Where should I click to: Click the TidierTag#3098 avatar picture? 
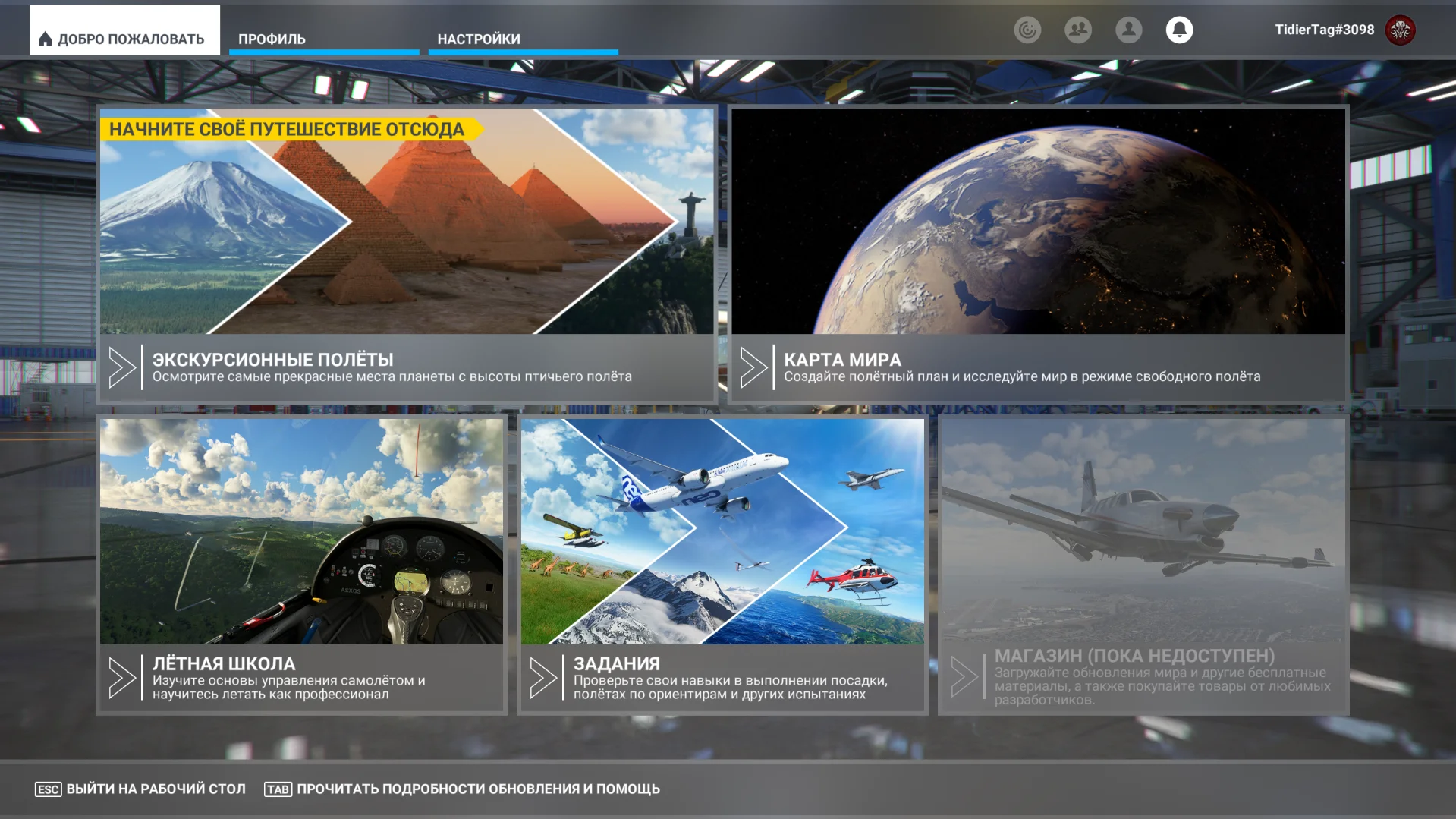pos(1401,30)
